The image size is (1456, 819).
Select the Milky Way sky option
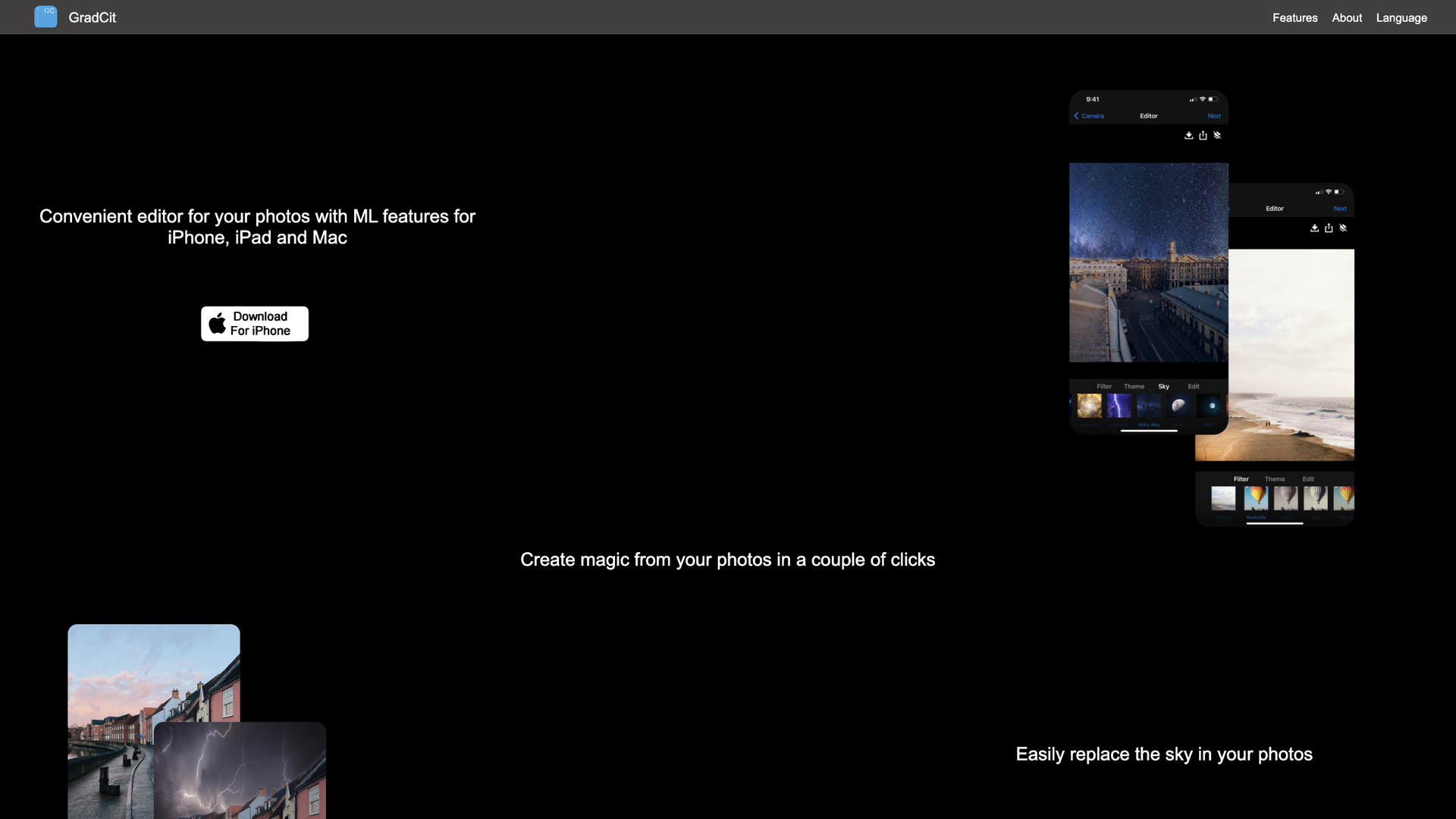pos(1149,405)
